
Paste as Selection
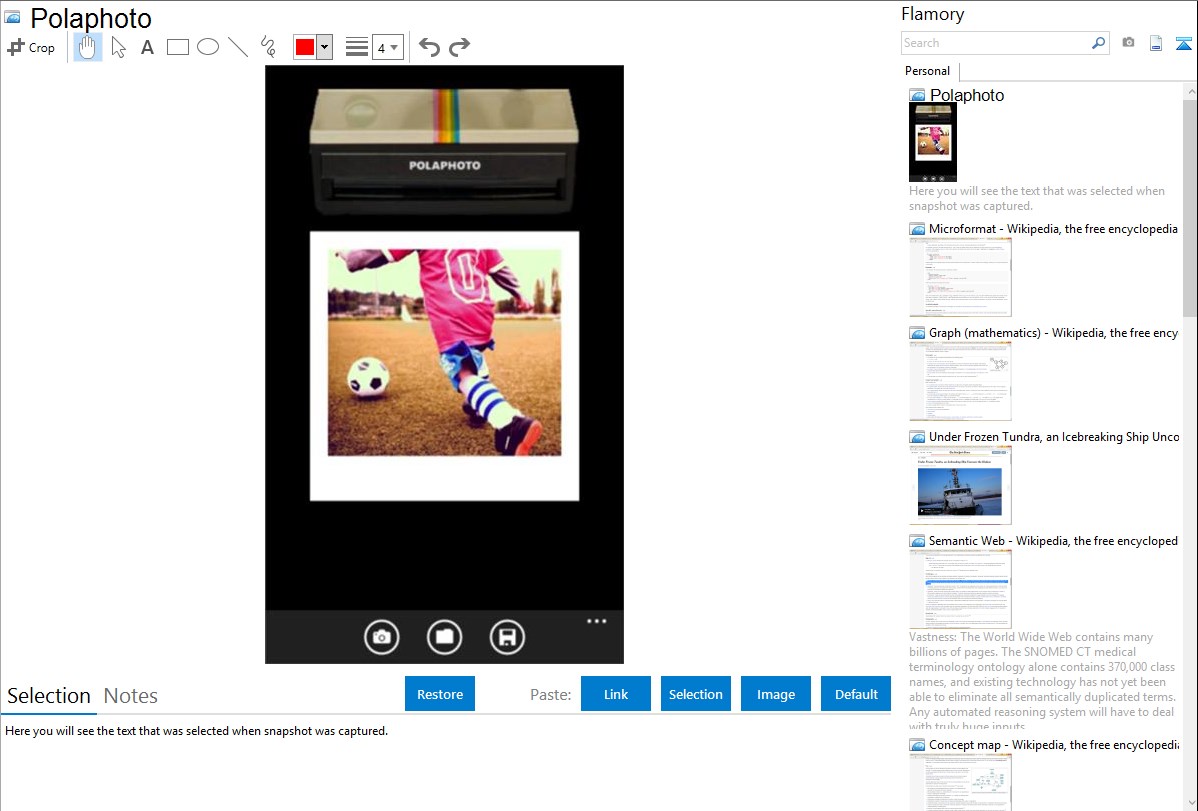click(x=695, y=694)
